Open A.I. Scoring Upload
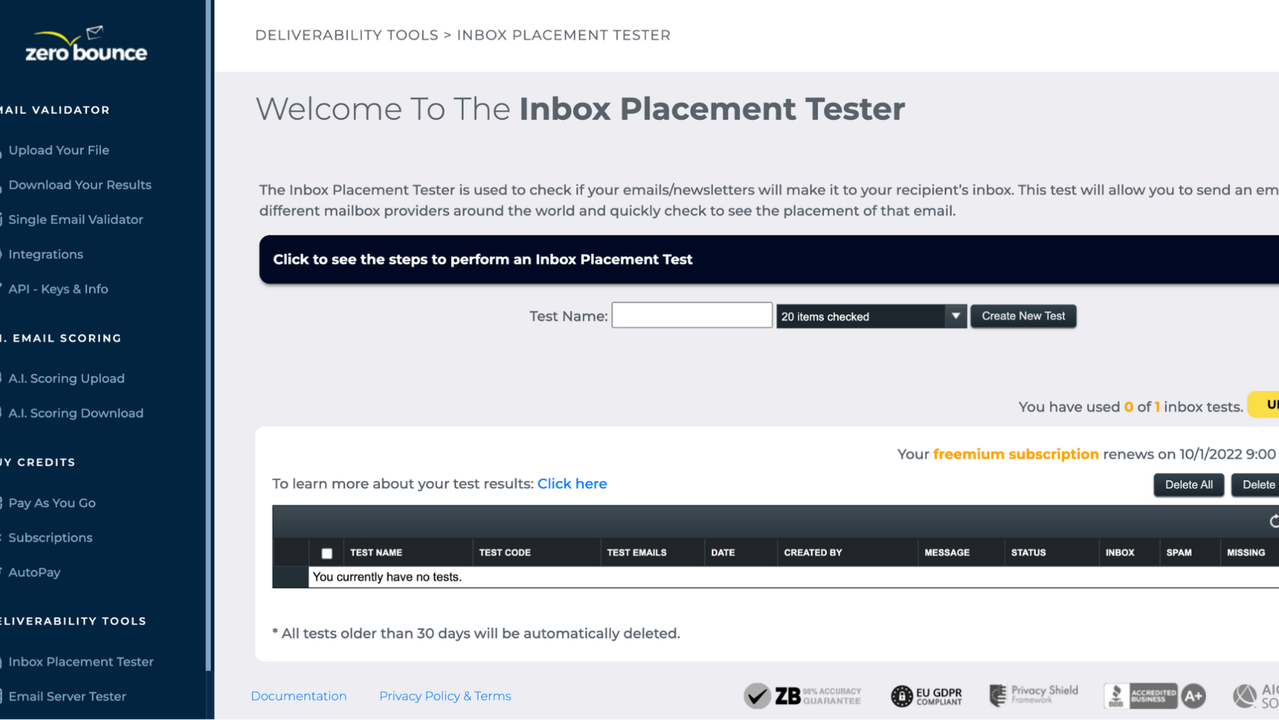Viewport: 1279px width, 720px height. pos(66,378)
